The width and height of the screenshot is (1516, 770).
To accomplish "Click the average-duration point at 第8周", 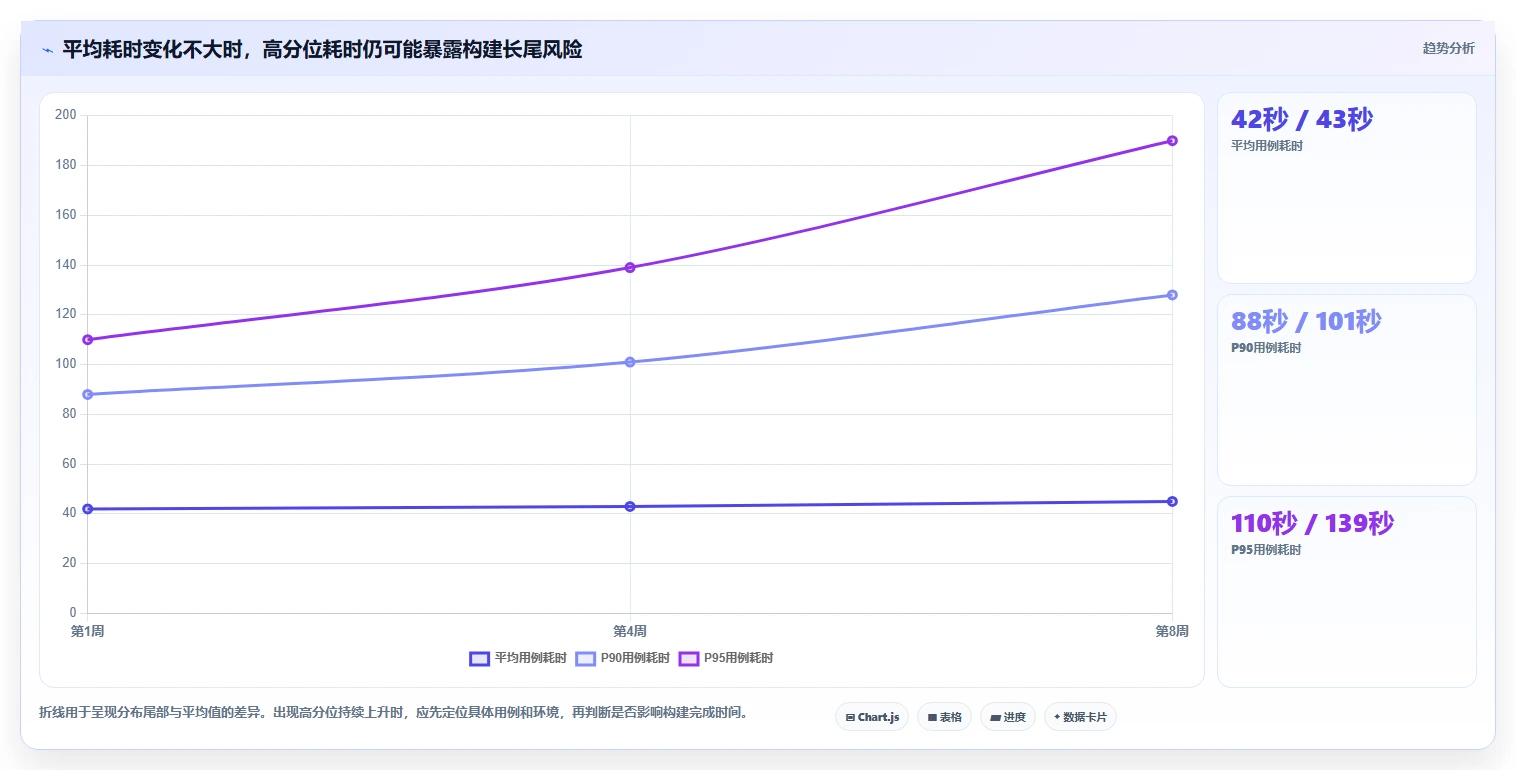I will (x=1172, y=501).
